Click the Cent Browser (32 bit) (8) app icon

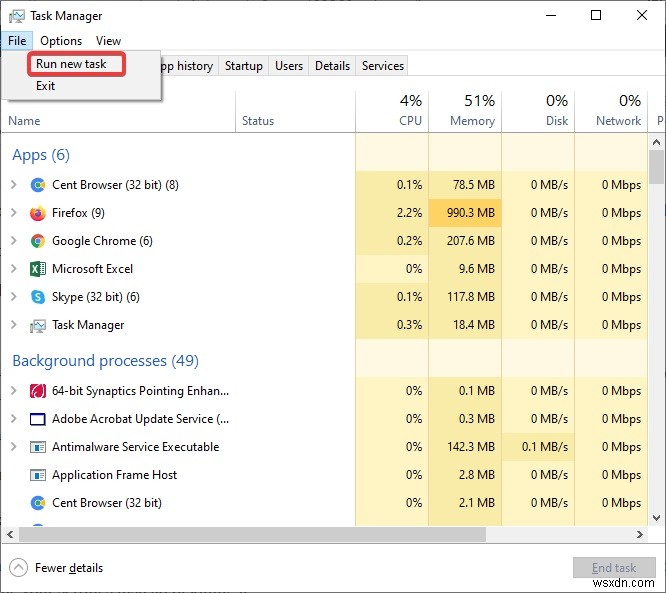click(x=38, y=185)
